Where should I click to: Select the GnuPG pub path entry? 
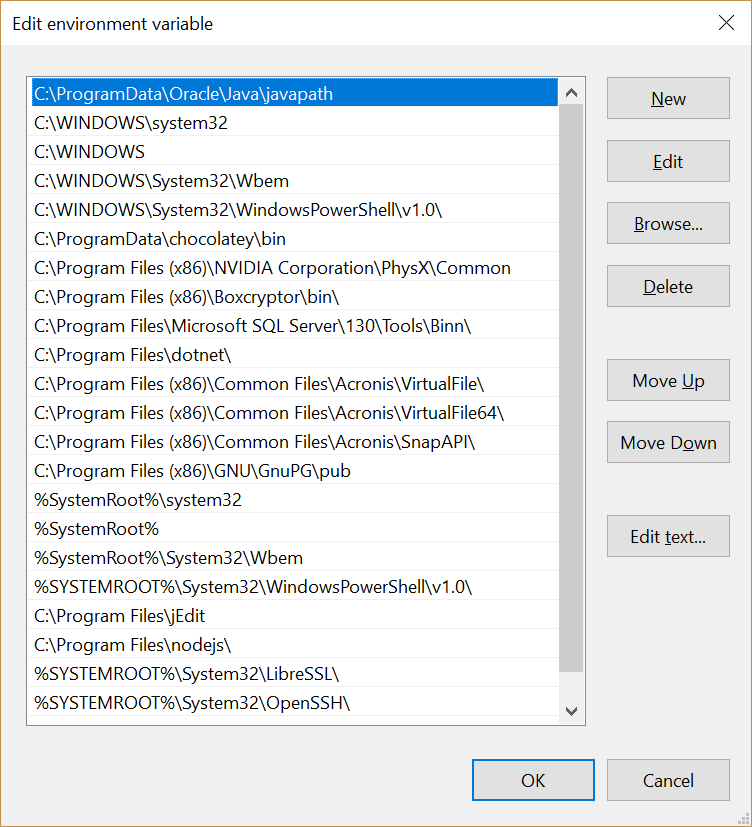[x=192, y=471]
